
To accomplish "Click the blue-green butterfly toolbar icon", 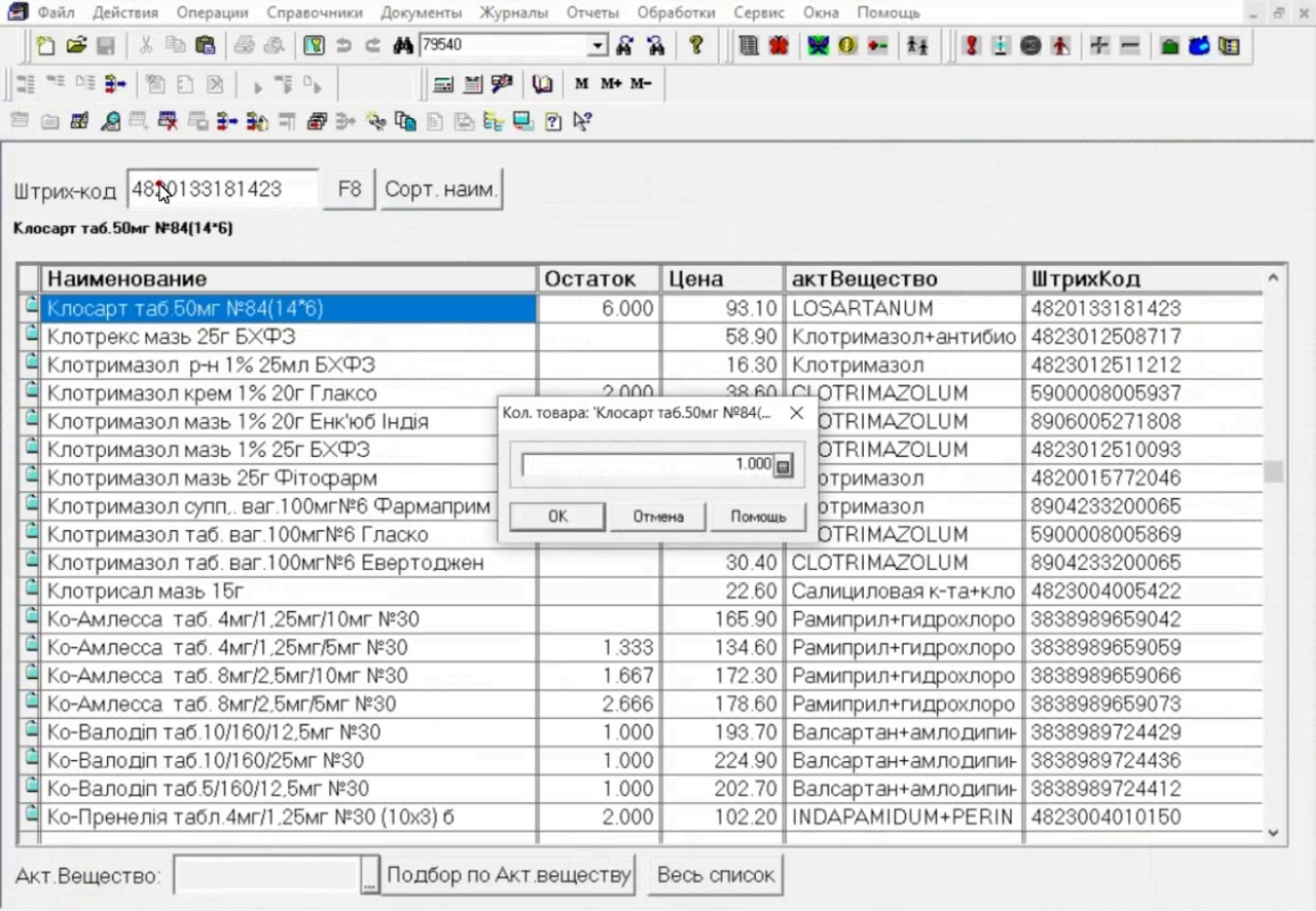I will coord(818,45).
